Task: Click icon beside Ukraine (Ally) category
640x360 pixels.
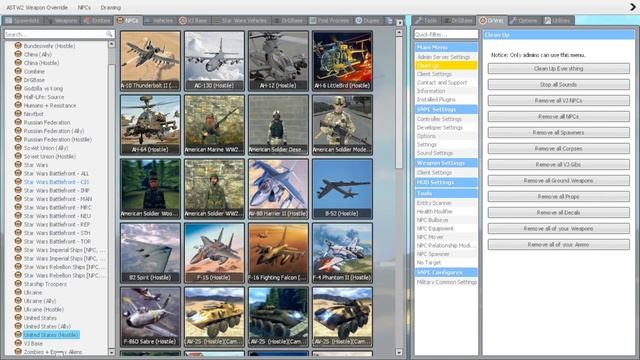Action: 18,300
